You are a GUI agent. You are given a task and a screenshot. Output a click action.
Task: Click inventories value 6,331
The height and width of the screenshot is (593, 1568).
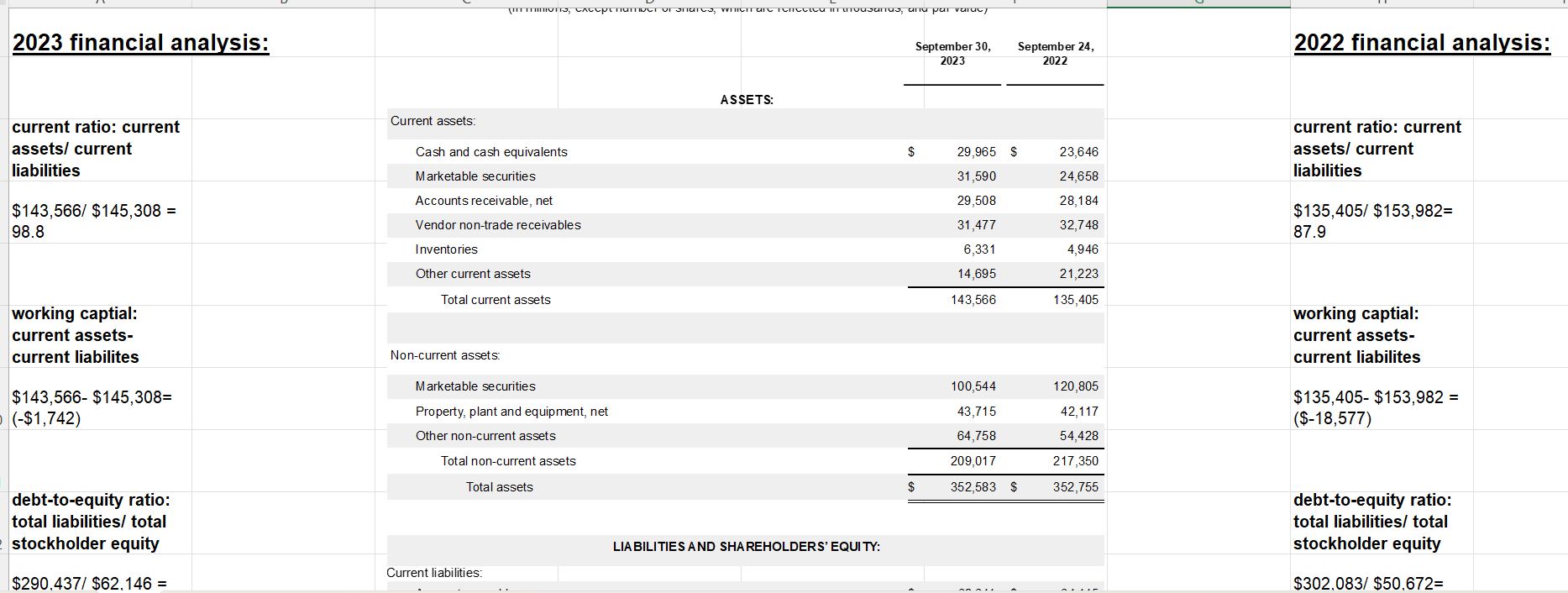(x=979, y=249)
